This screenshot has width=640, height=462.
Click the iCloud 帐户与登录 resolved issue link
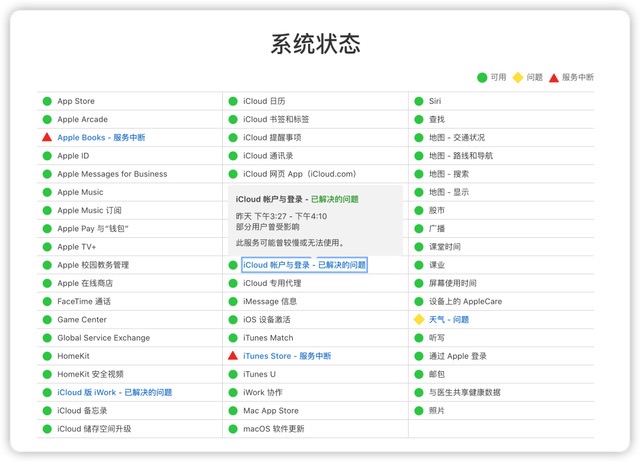304,265
